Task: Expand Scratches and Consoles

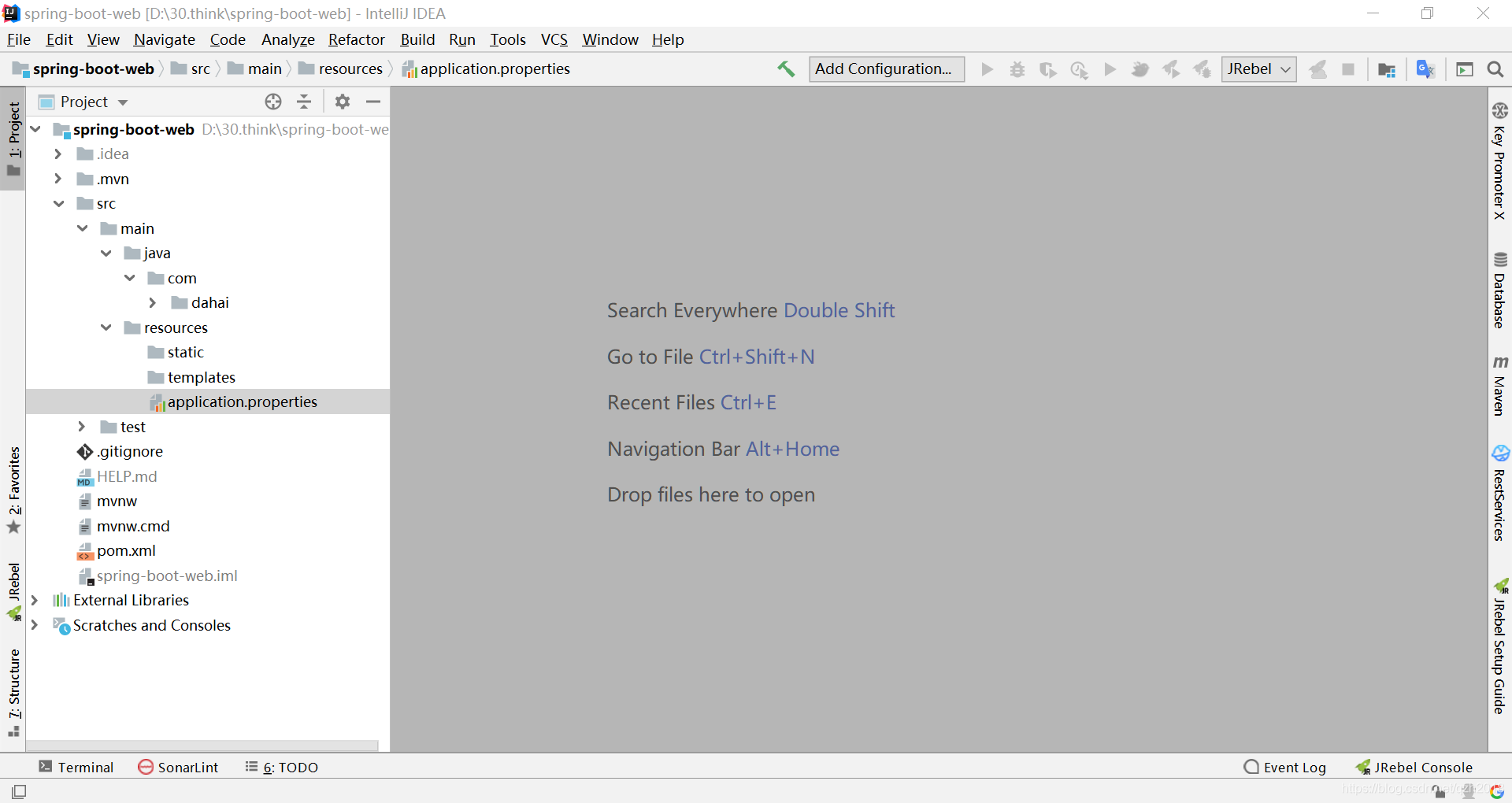Action: 35,625
